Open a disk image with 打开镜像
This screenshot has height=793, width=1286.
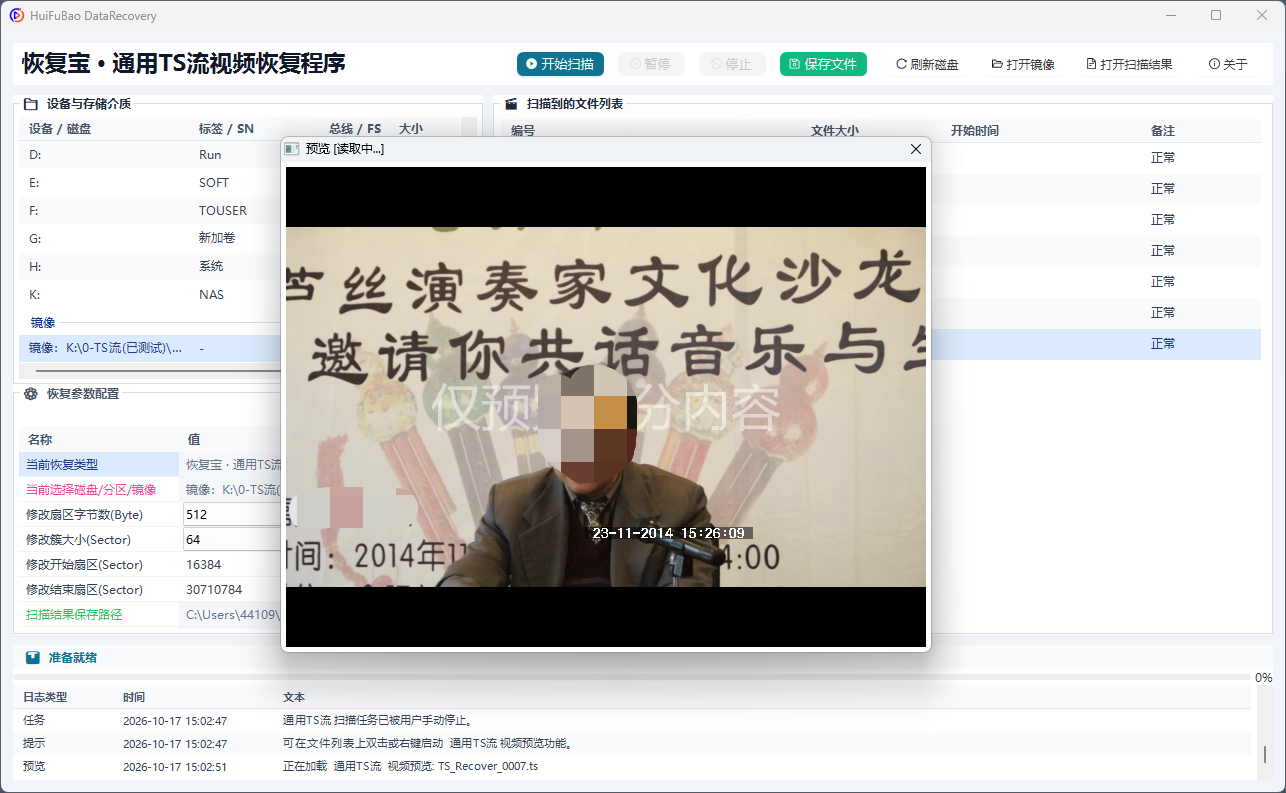click(1023, 64)
